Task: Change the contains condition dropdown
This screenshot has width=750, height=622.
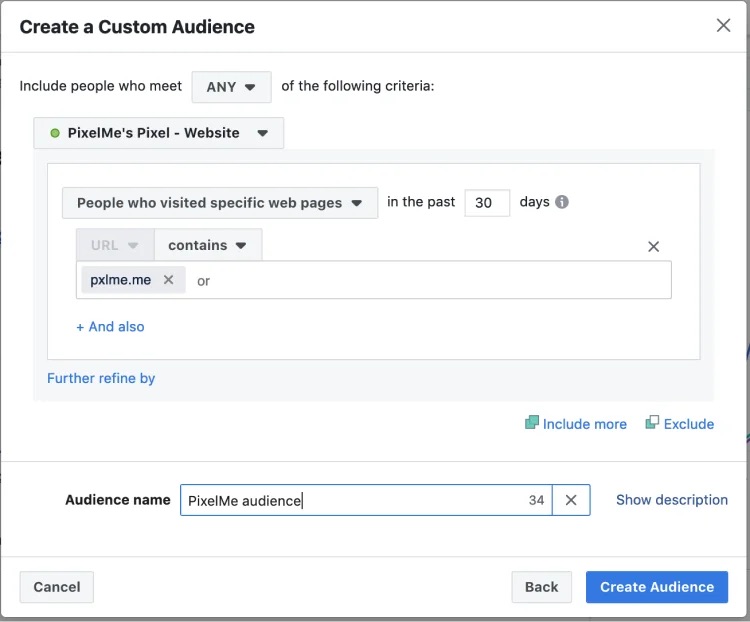Action: pyautogui.click(x=207, y=245)
